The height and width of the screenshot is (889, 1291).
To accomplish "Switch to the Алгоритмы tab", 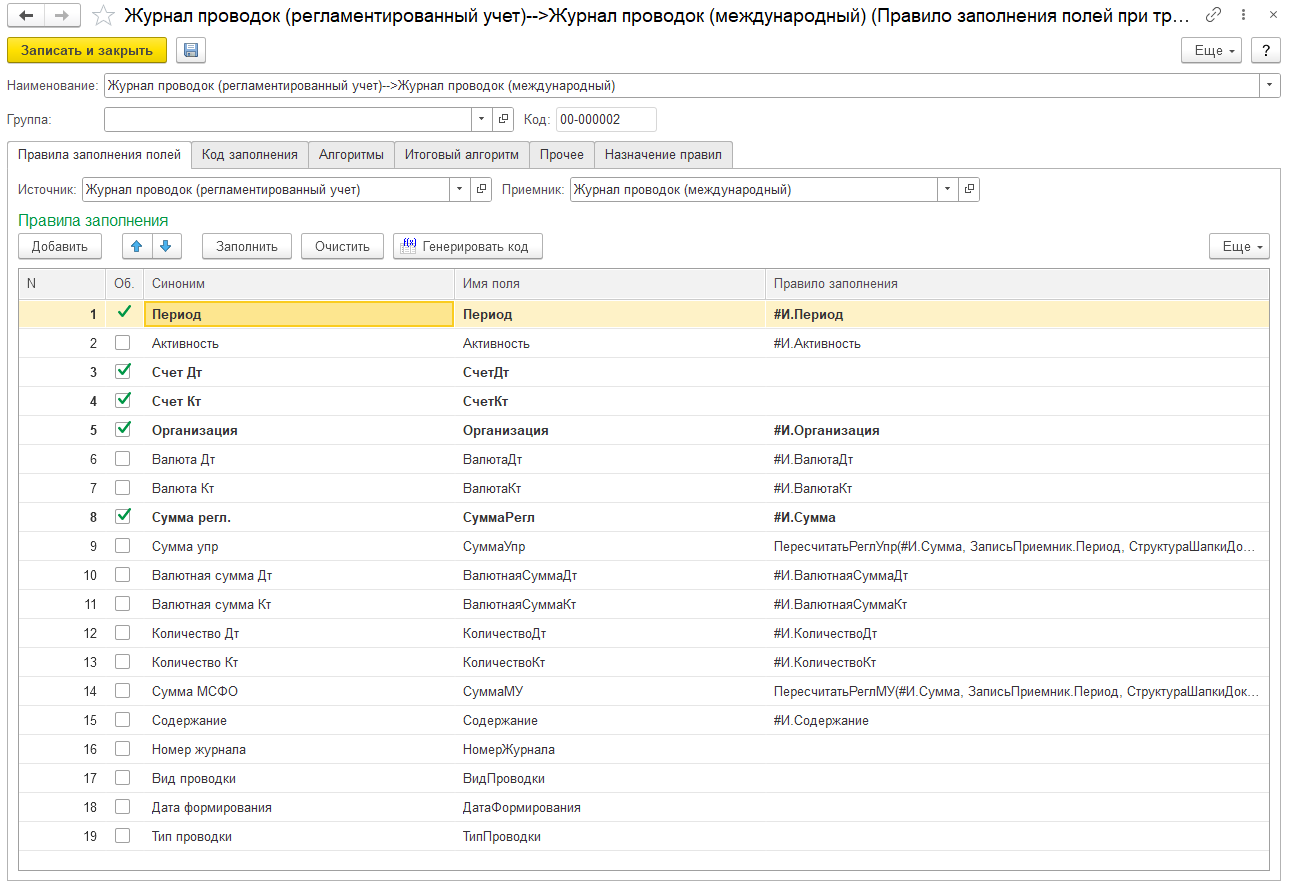I will (351, 155).
